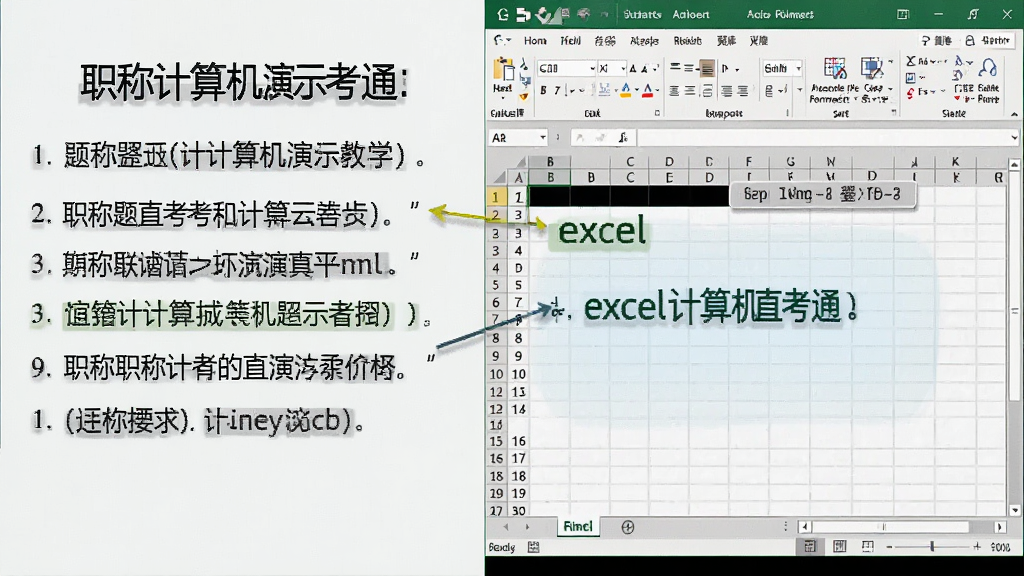
Task: Switch to Page Layout view in status bar
Action: (839, 547)
